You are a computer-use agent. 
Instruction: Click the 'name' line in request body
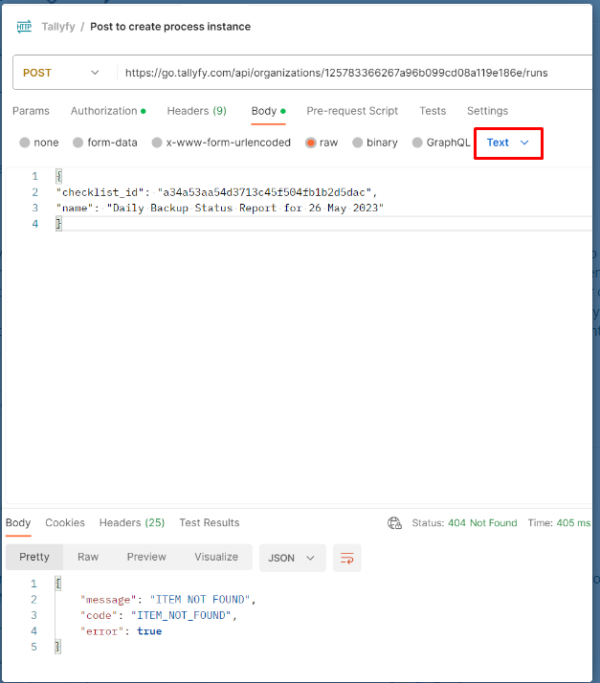[220, 208]
